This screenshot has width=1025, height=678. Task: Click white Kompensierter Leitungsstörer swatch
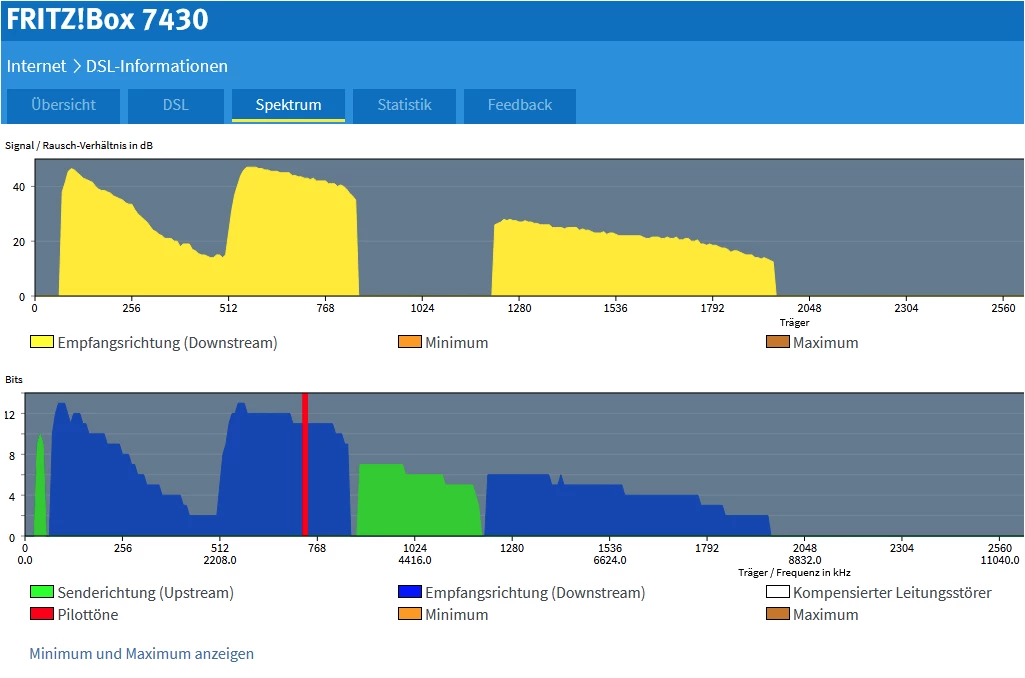coord(778,592)
